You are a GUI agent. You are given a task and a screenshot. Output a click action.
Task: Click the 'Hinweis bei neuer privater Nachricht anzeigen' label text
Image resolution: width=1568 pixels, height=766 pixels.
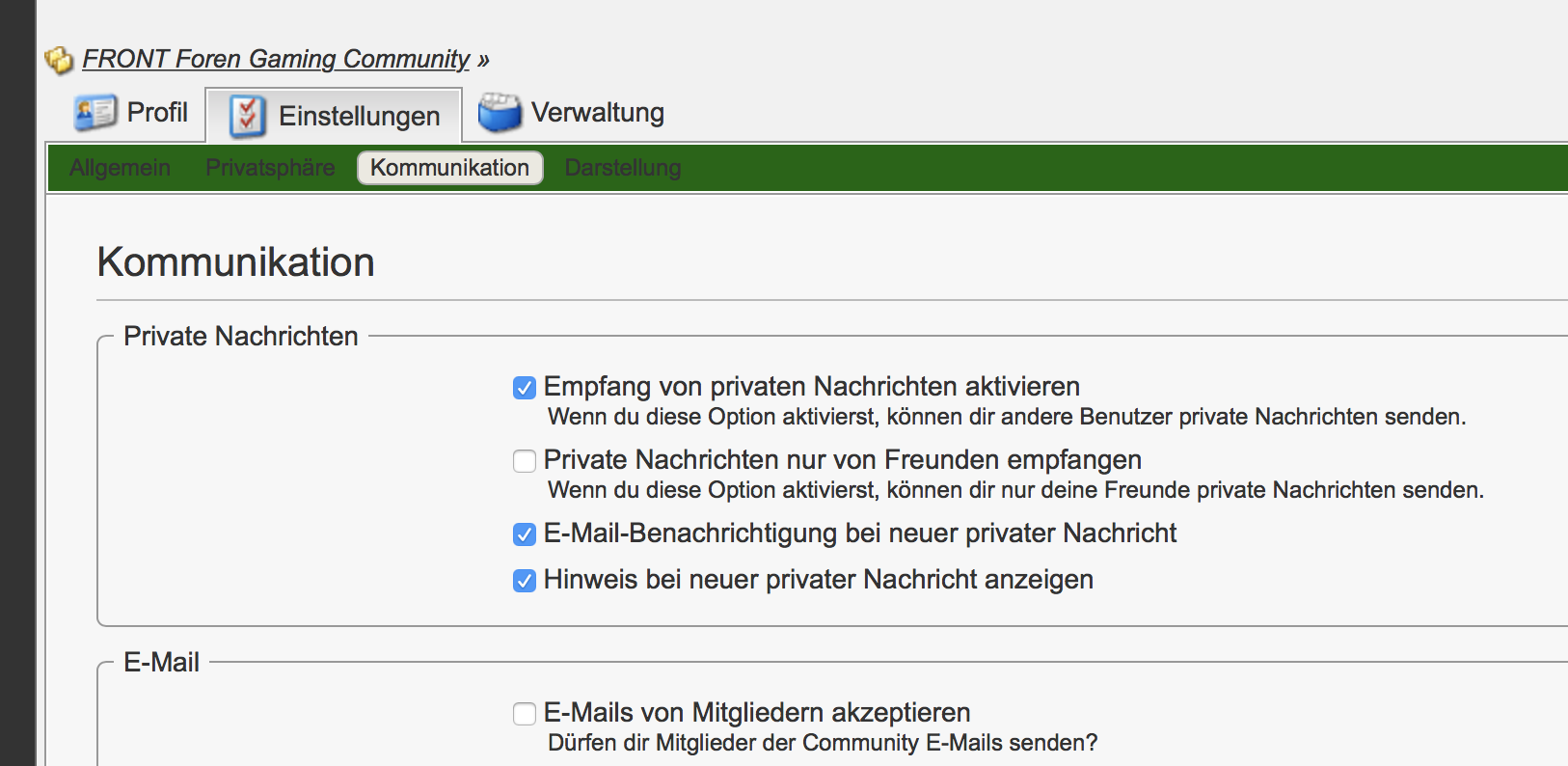(x=818, y=580)
